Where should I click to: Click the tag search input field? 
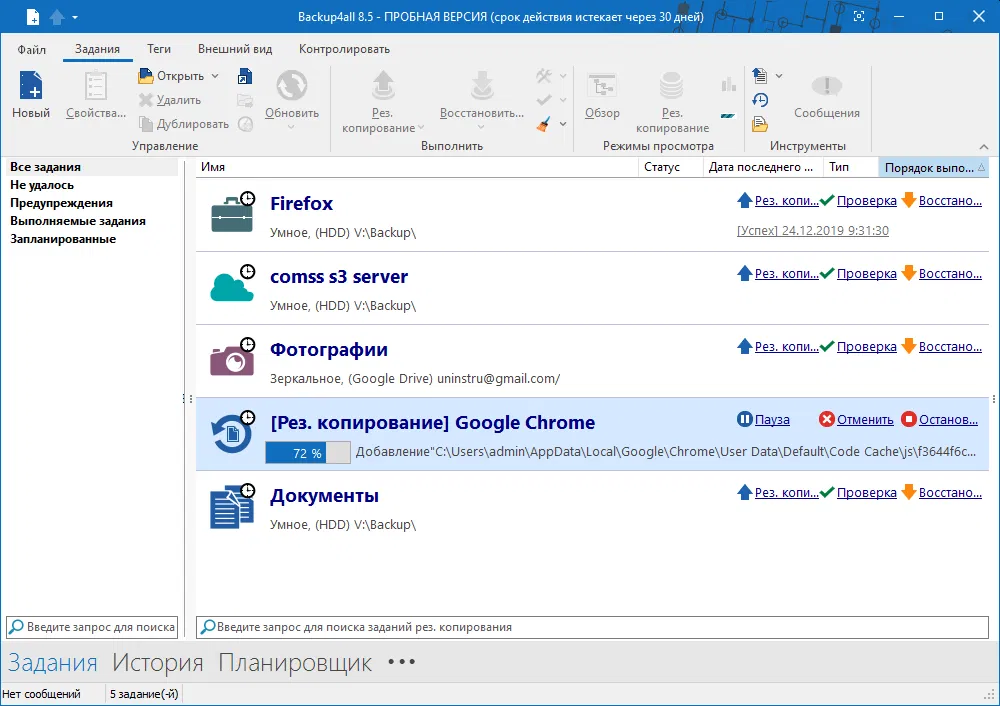(x=92, y=627)
